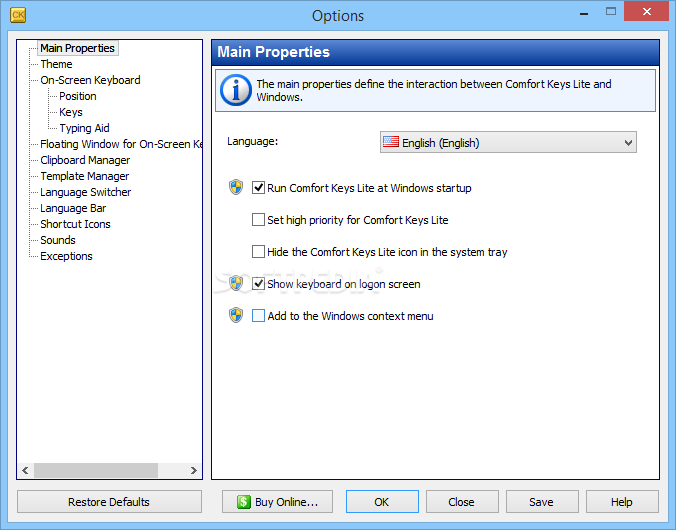Open the Theme settings page
The image size is (676, 530).
pyautogui.click(x=56, y=64)
